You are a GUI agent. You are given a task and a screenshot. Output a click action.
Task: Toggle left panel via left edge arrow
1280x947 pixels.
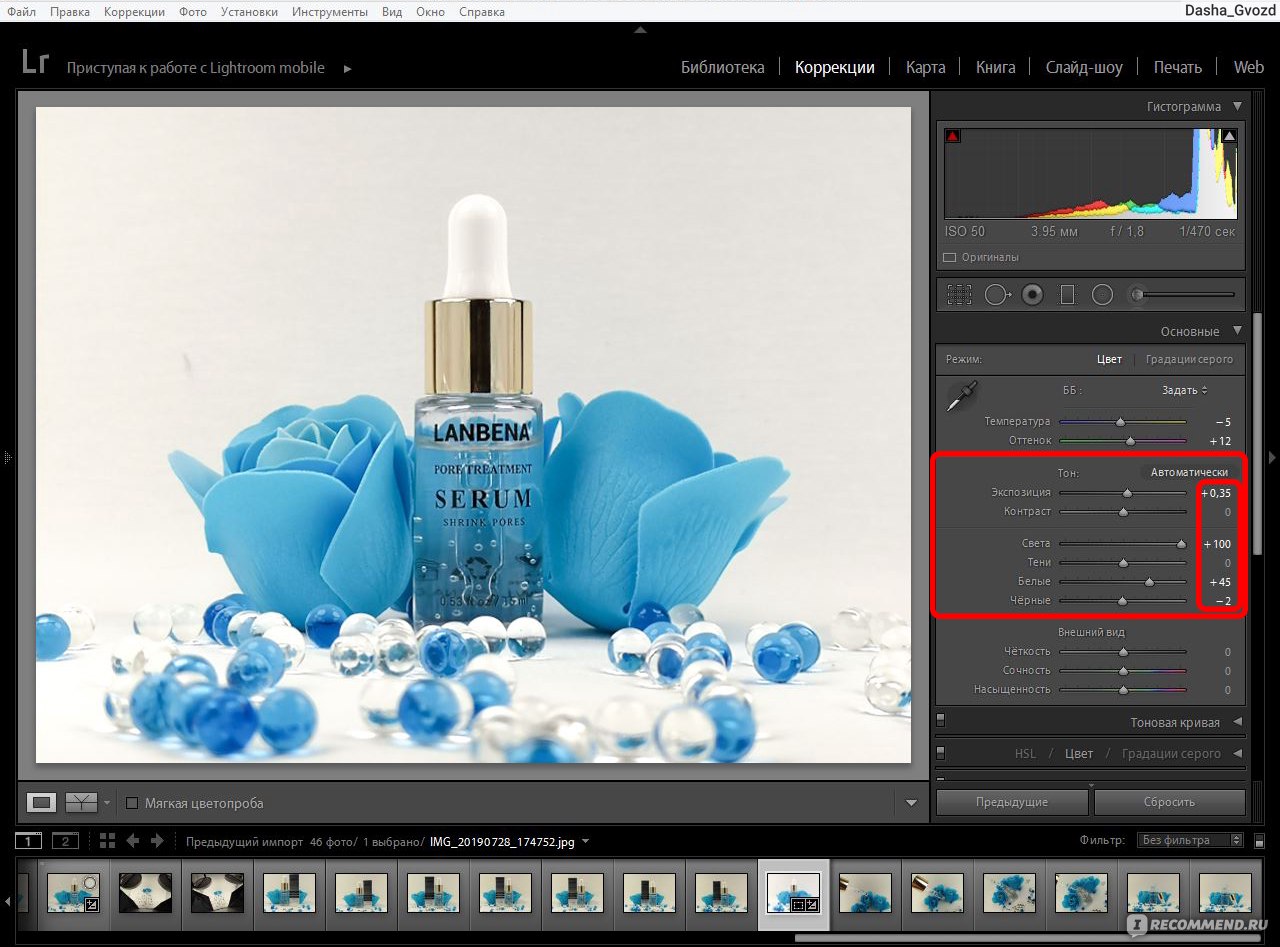click(x=7, y=457)
